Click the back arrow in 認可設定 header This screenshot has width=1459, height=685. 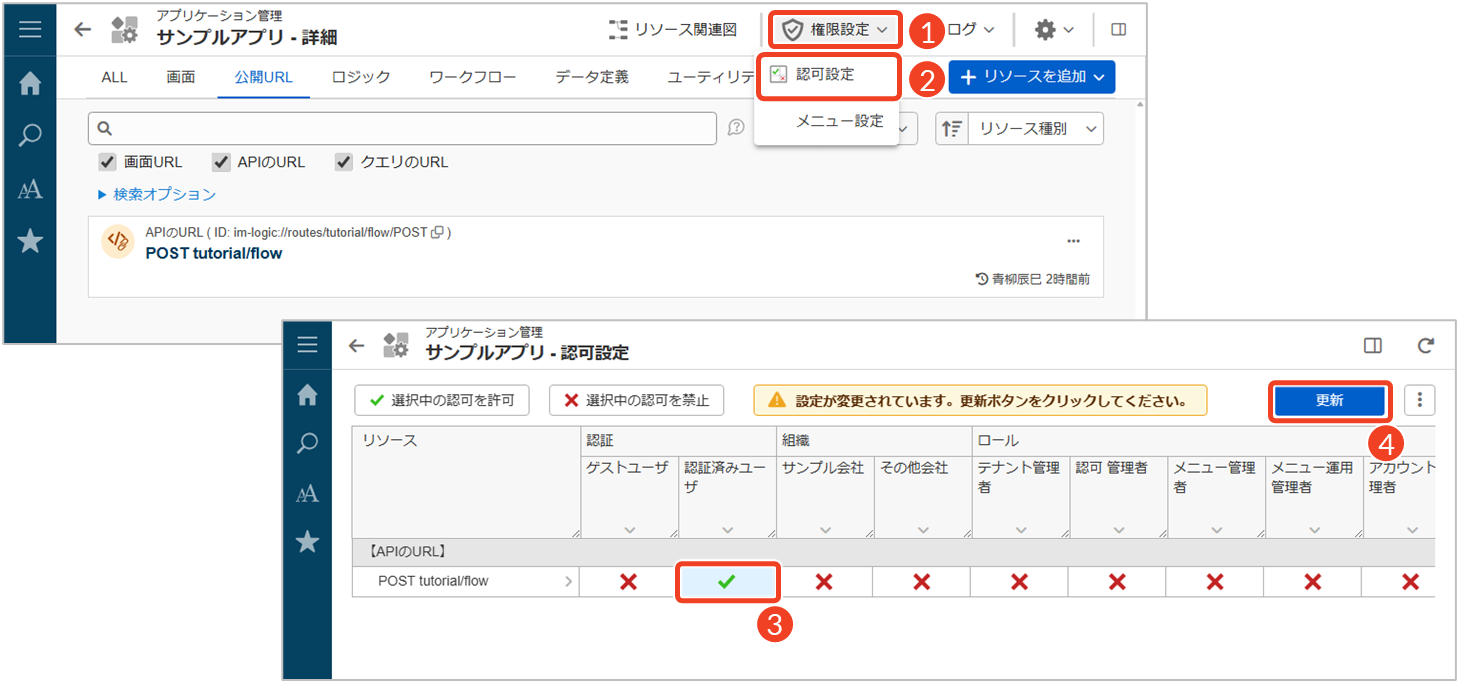[x=356, y=346]
